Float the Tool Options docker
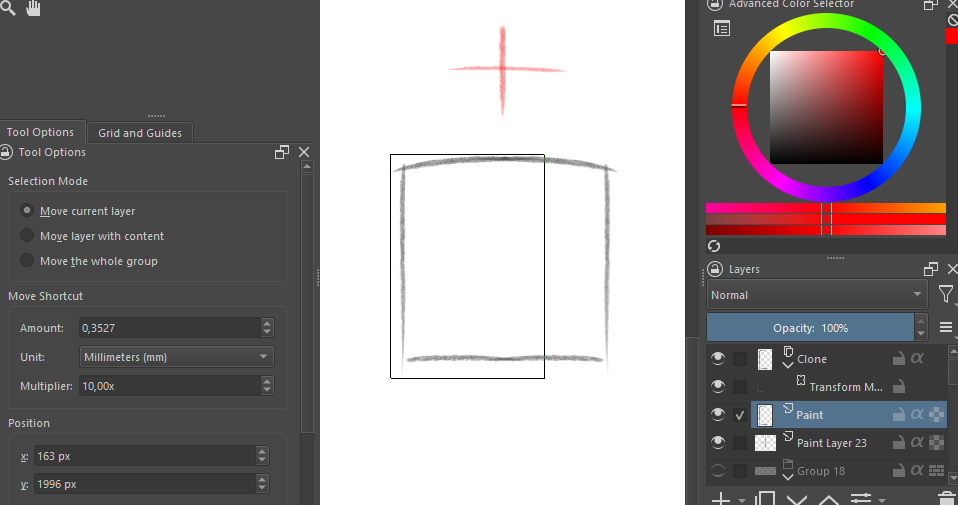 (282, 152)
